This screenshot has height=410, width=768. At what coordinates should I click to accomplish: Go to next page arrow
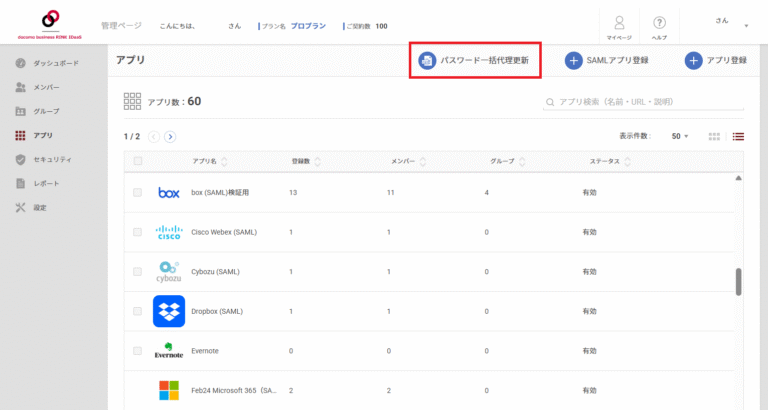point(170,136)
